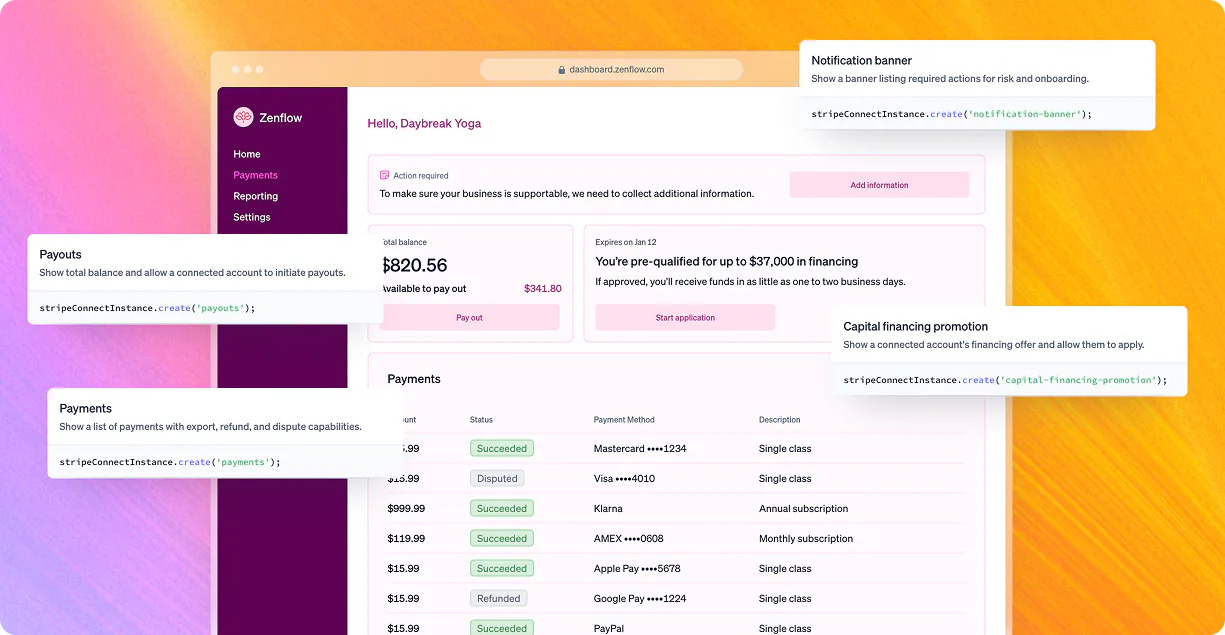Click the Disputed status badge
The width and height of the screenshot is (1225, 635).
coord(497,478)
